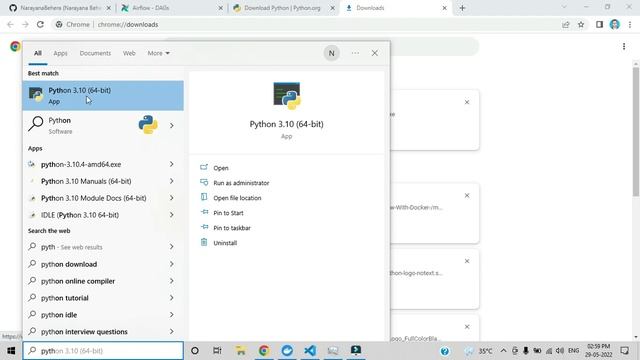The image size is (640, 360).
Task: Expand Python 3.10 Manuals chevron
Action: click(172, 181)
